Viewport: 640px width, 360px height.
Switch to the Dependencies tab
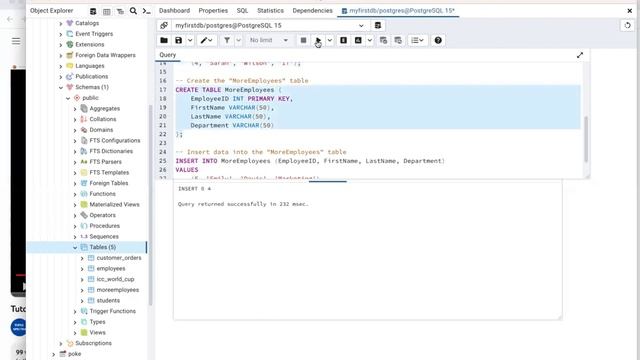(313, 11)
